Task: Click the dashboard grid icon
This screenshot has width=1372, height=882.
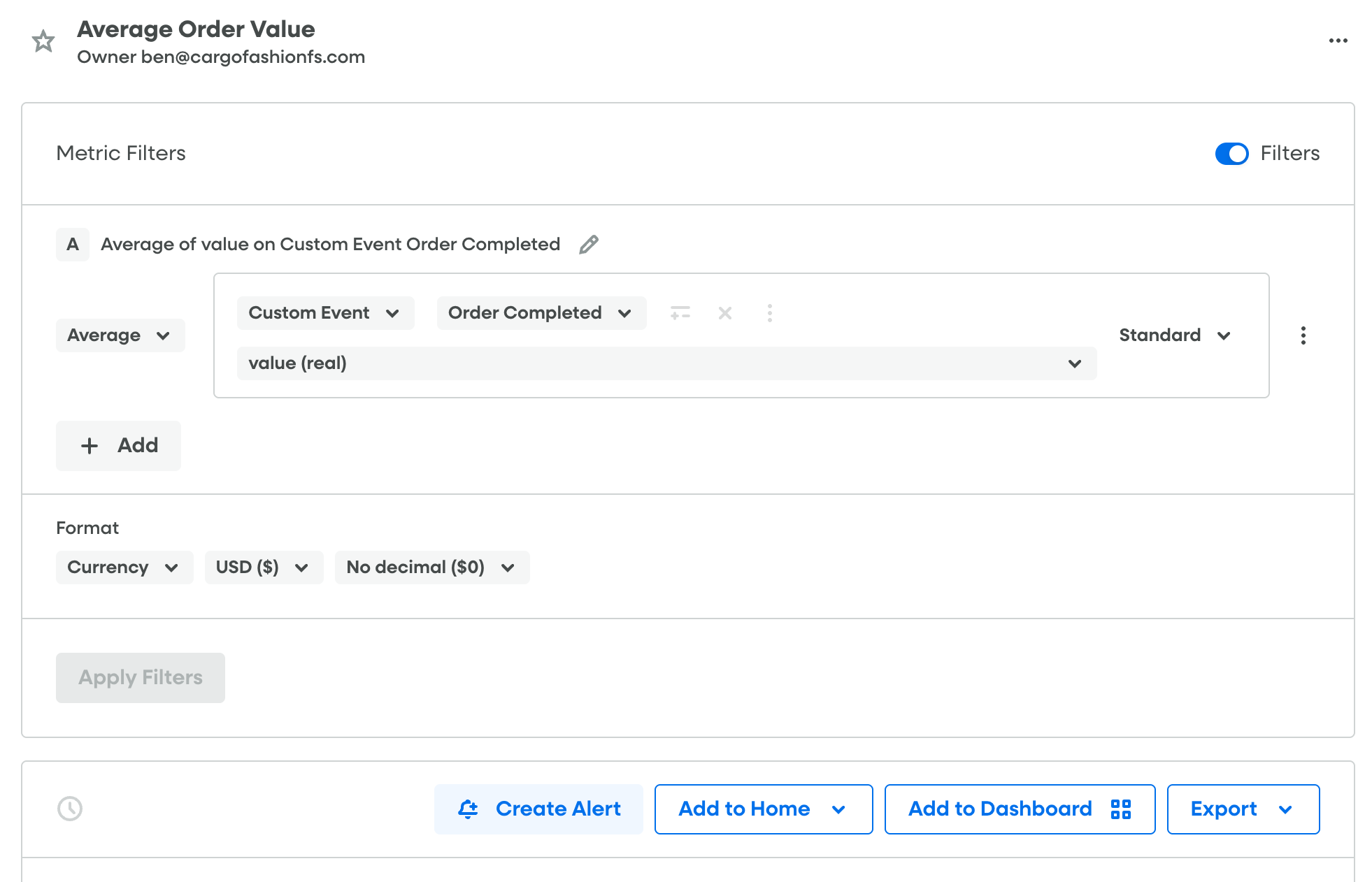Action: click(x=1121, y=809)
